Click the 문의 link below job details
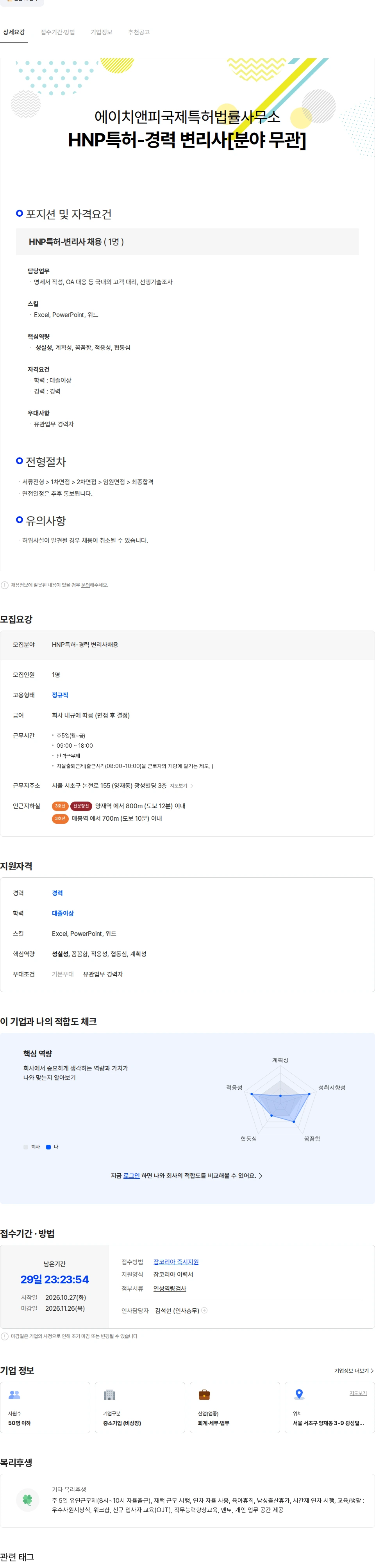 pos(85,585)
